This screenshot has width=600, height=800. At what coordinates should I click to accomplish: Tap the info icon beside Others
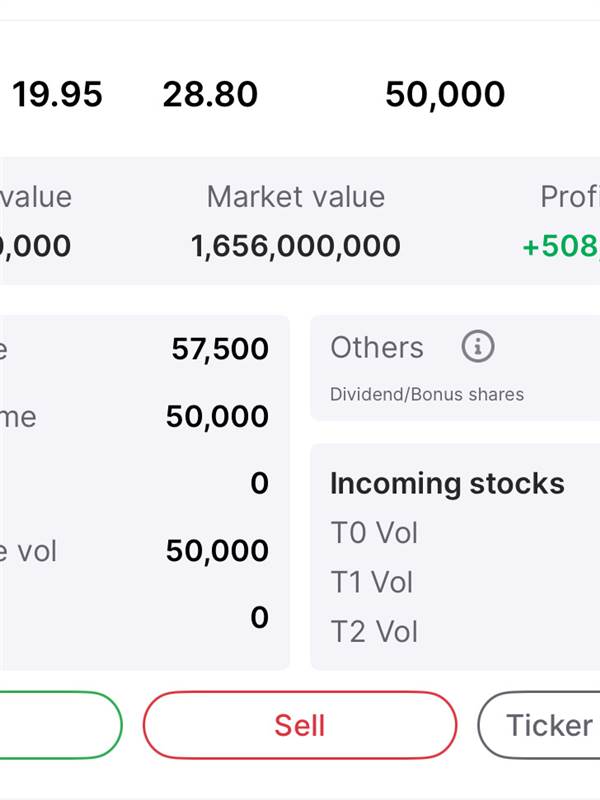pyautogui.click(x=478, y=346)
